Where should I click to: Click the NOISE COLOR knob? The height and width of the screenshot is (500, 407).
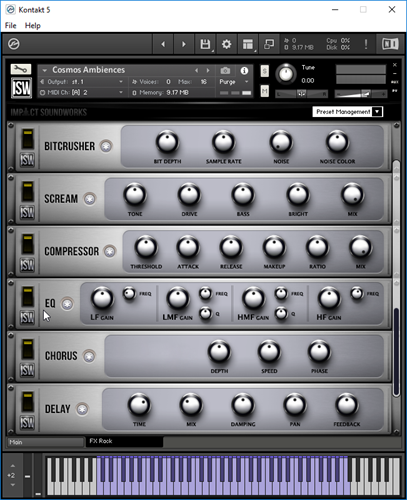pyautogui.click(x=337, y=142)
